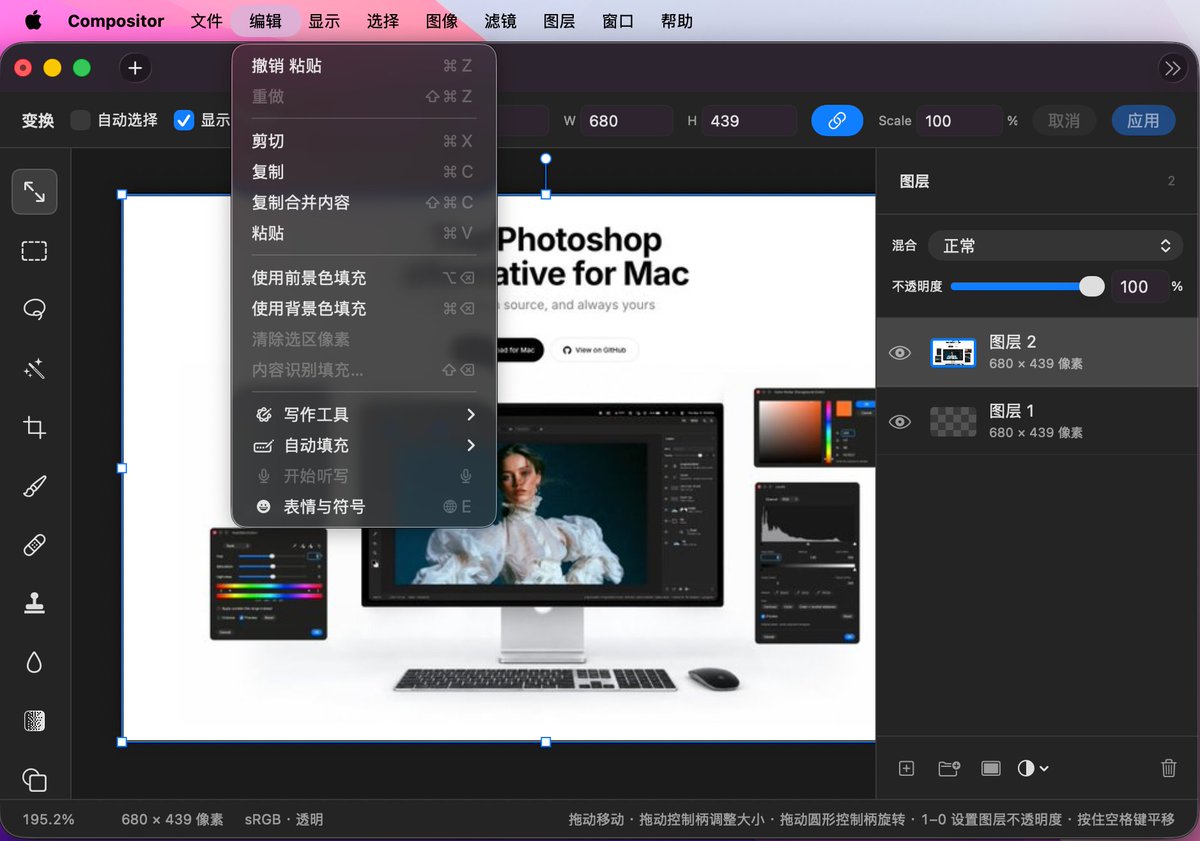Choose 表情与符号 menu item
This screenshot has height=841, width=1200.
(x=364, y=507)
